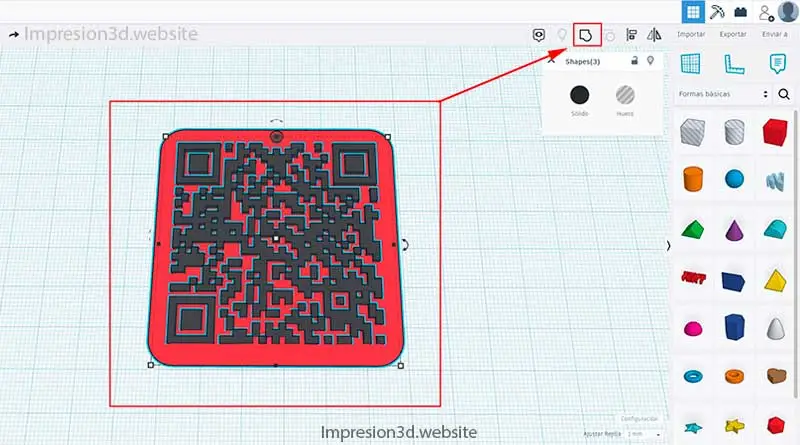Screen dimensions: 800x445
Task: Toggle hide lightbulb in Shapes inspector
Action: [x=651, y=61]
